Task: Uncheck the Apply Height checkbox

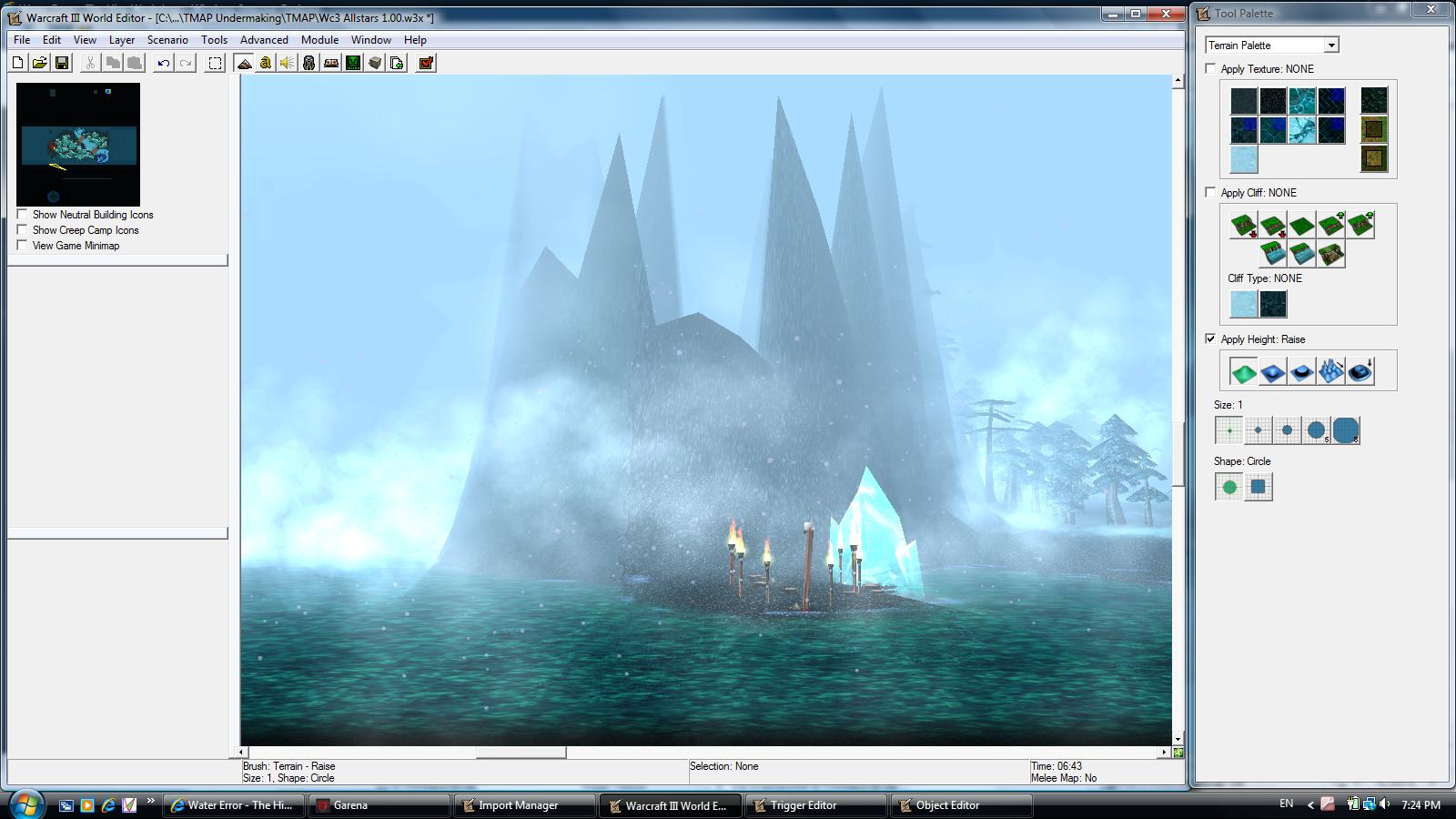Action: [x=1210, y=339]
